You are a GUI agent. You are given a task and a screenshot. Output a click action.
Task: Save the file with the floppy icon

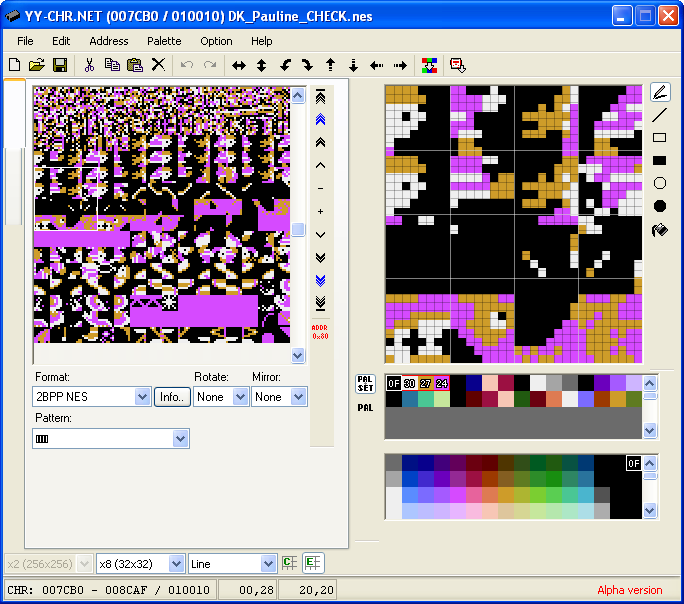click(60, 65)
